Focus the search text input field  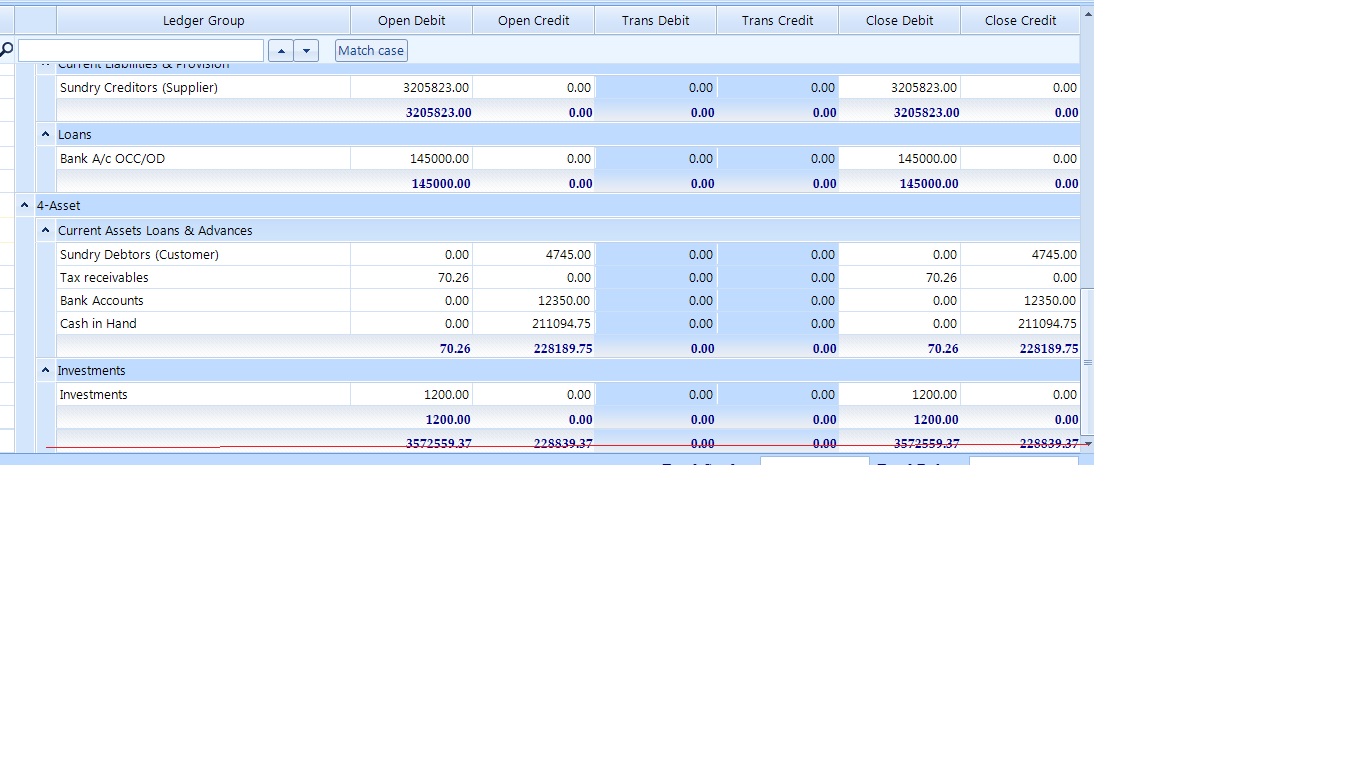[141, 50]
